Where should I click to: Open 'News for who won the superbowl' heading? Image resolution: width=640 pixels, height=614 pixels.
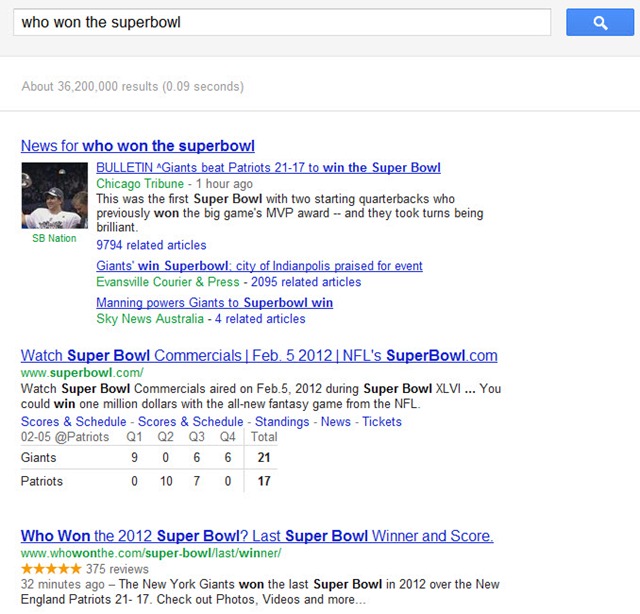pyautogui.click(x=137, y=146)
